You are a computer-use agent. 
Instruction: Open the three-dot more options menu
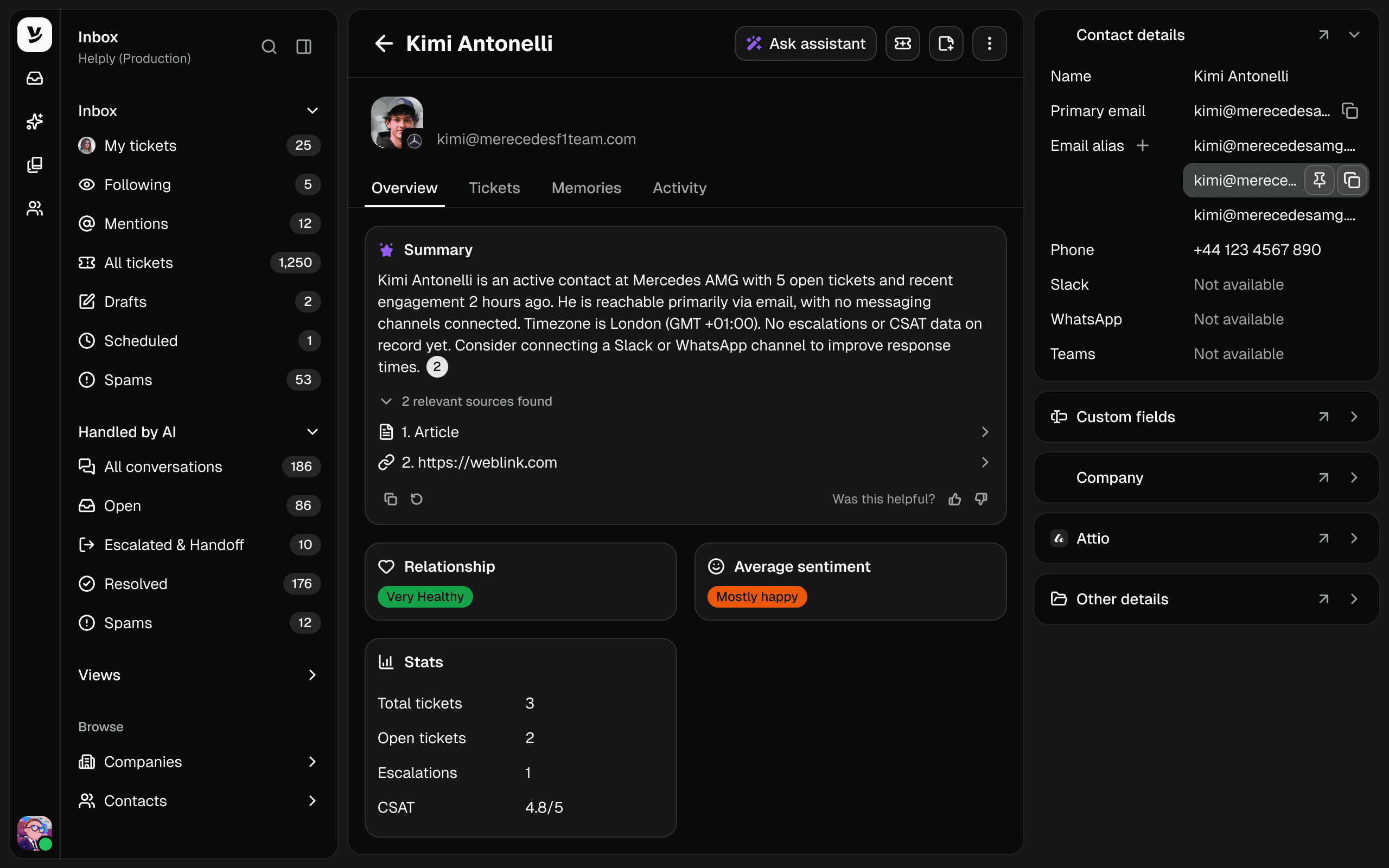[989, 43]
